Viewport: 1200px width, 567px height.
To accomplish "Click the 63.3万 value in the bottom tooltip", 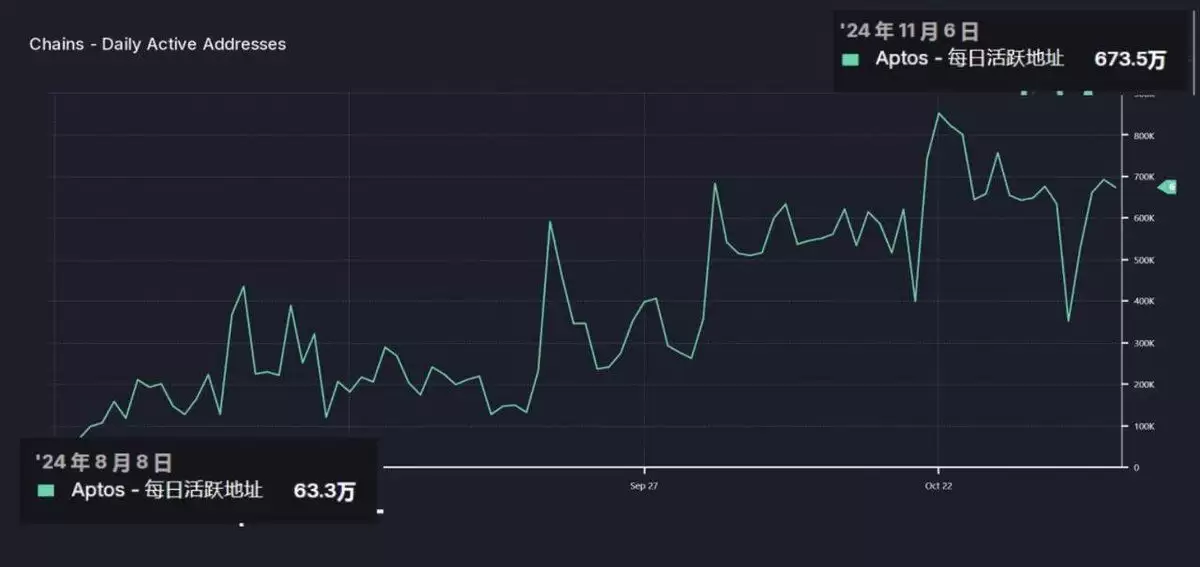I will (x=323, y=491).
